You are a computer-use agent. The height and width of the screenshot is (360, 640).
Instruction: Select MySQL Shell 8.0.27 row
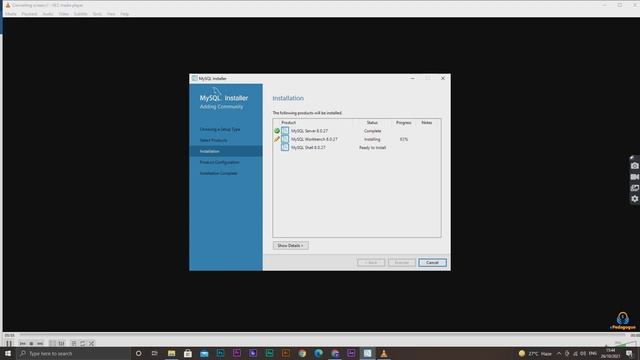tap(357, 147)
